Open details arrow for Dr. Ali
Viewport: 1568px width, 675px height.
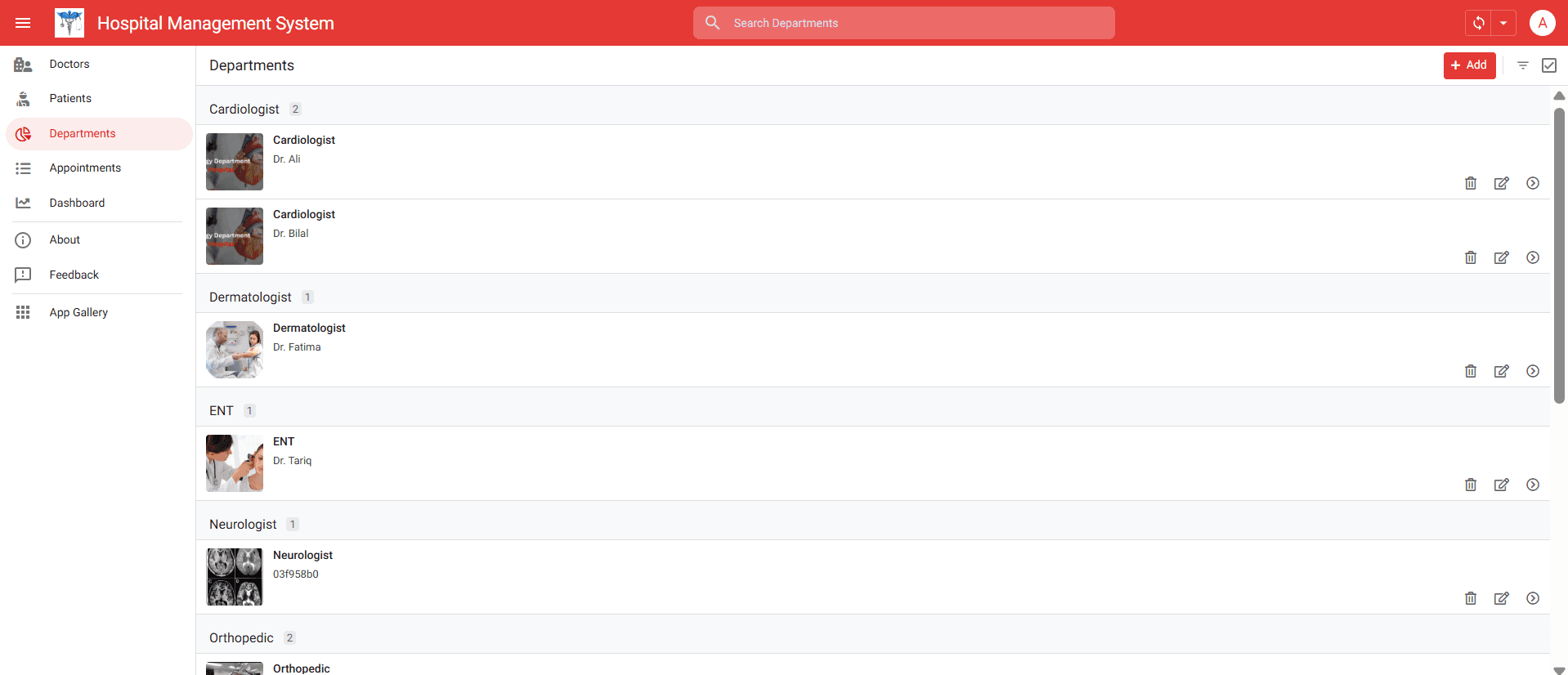click(1533, 183)
